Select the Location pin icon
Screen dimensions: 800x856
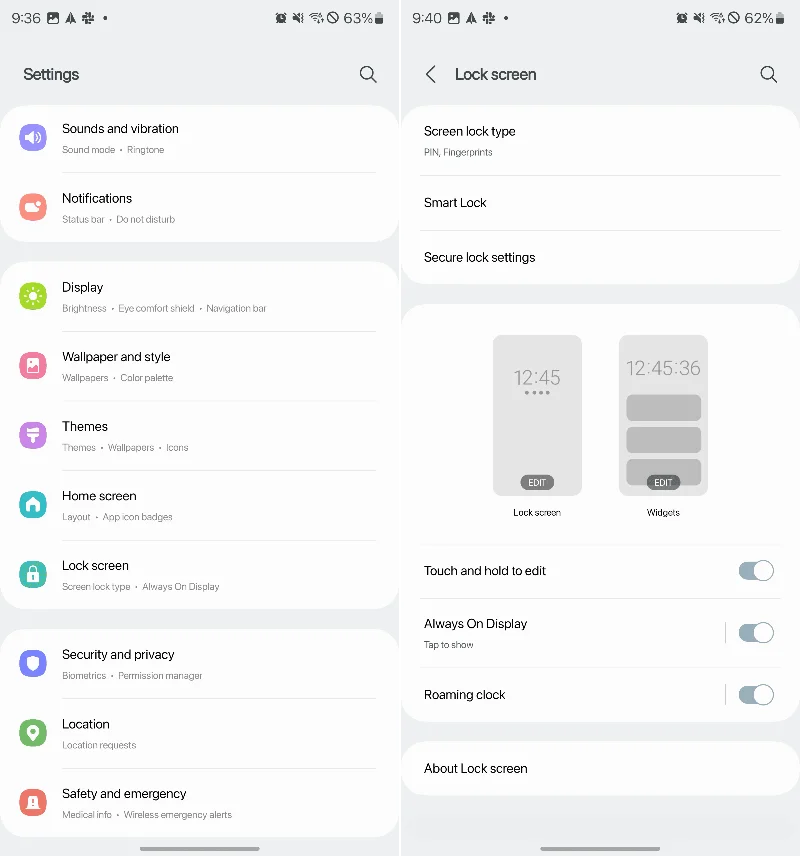pos(33,732)
